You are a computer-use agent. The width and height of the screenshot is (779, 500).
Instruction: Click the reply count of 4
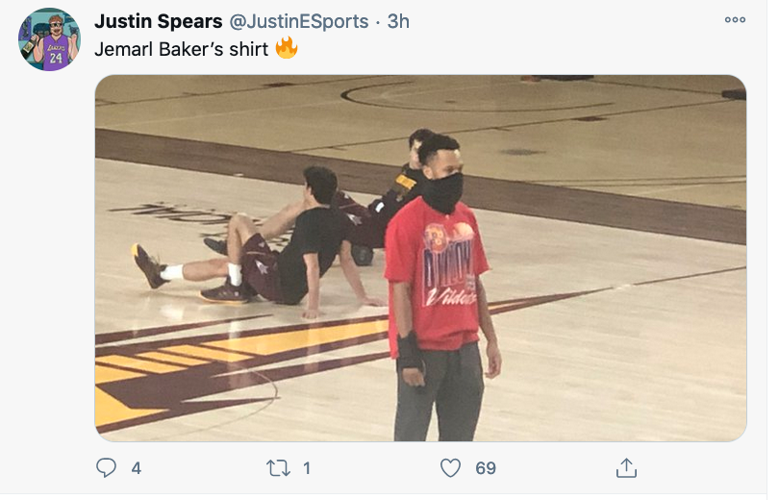coord(136,468)
